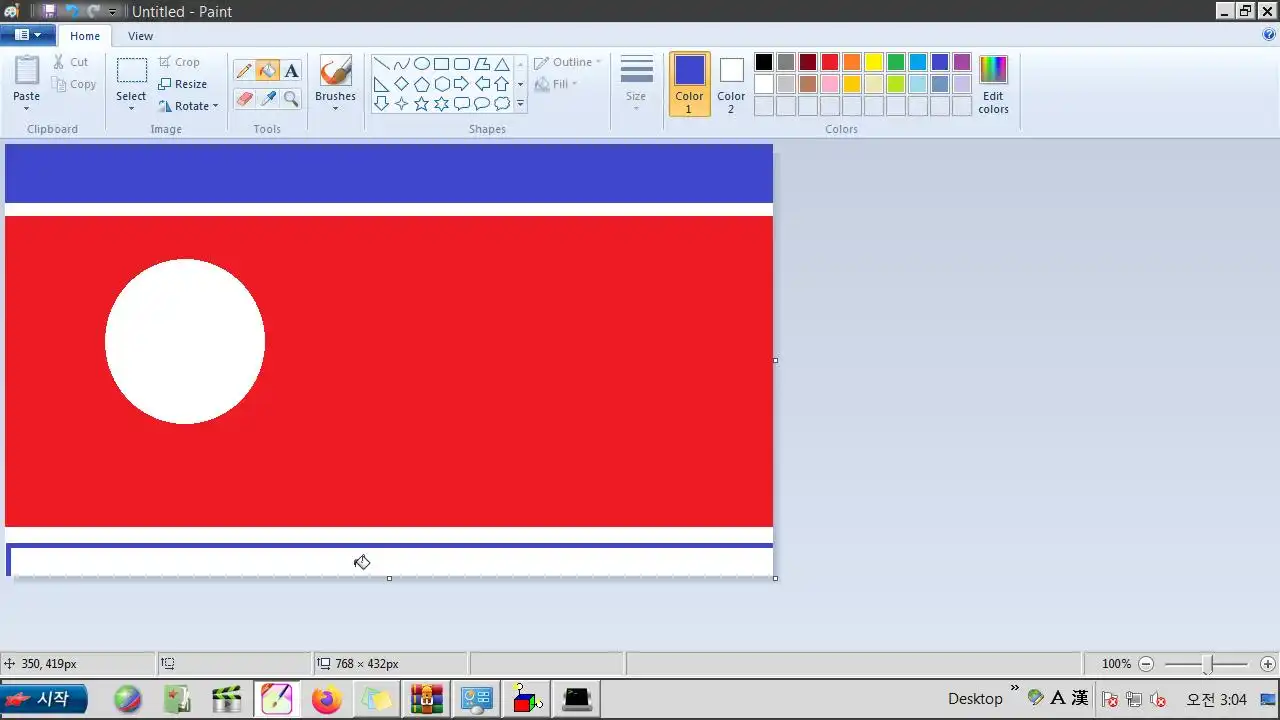Click the Undo arrow in title bar

click(x=70, y=11)
